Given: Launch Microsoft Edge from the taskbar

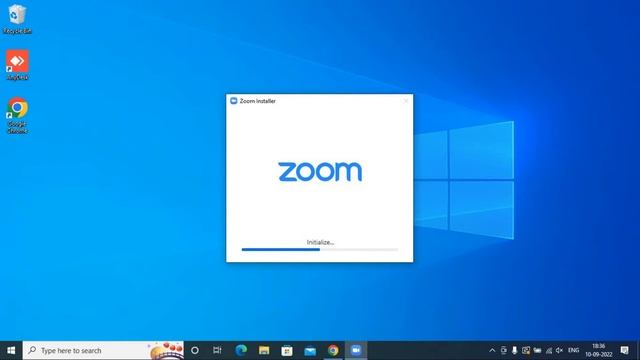Looking at the screenshot, I should pos(241,350).
